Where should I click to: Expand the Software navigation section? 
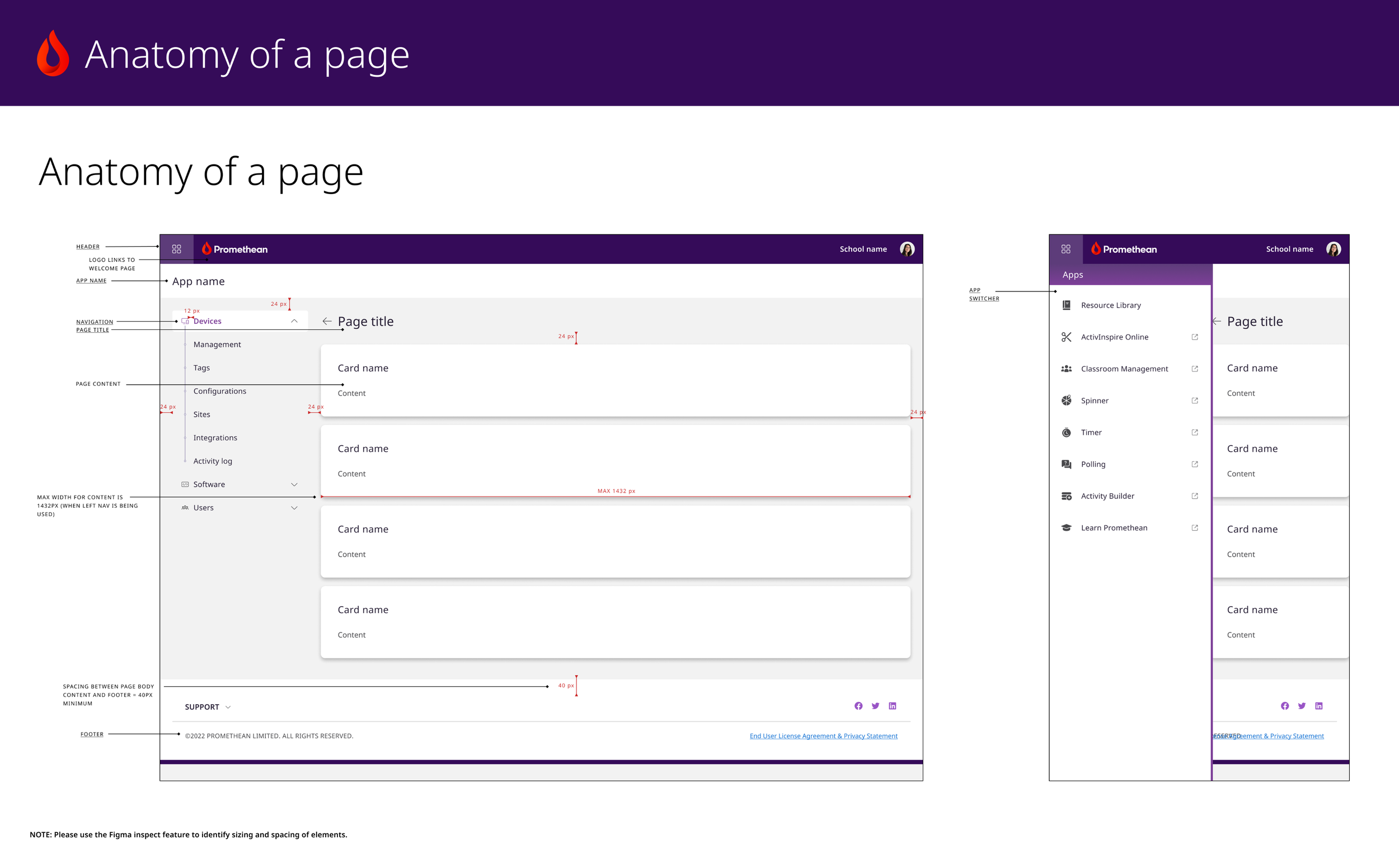click(x=294, y=484)
